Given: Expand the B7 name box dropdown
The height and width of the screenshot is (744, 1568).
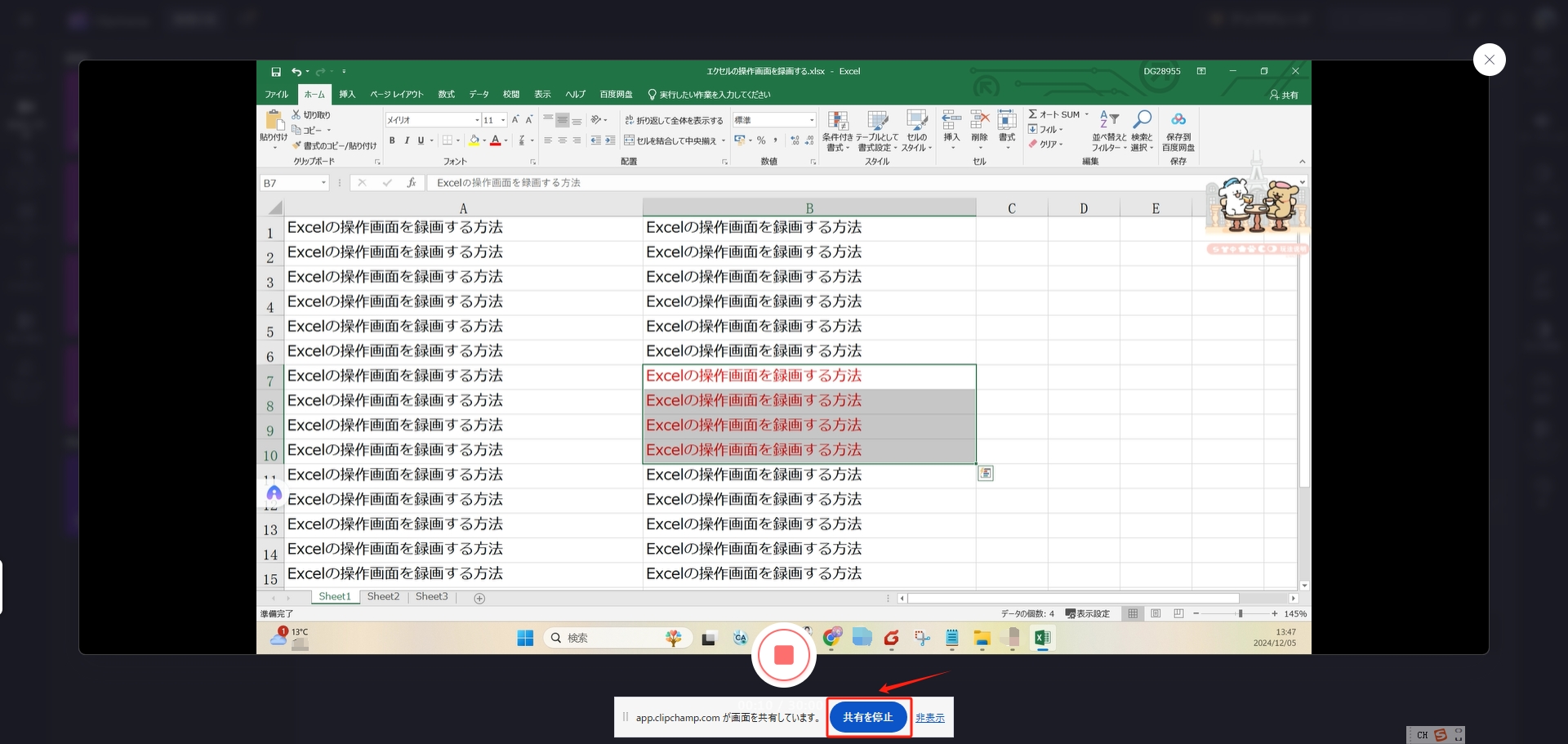Looking at the screenshot, I should pos(323,183).
